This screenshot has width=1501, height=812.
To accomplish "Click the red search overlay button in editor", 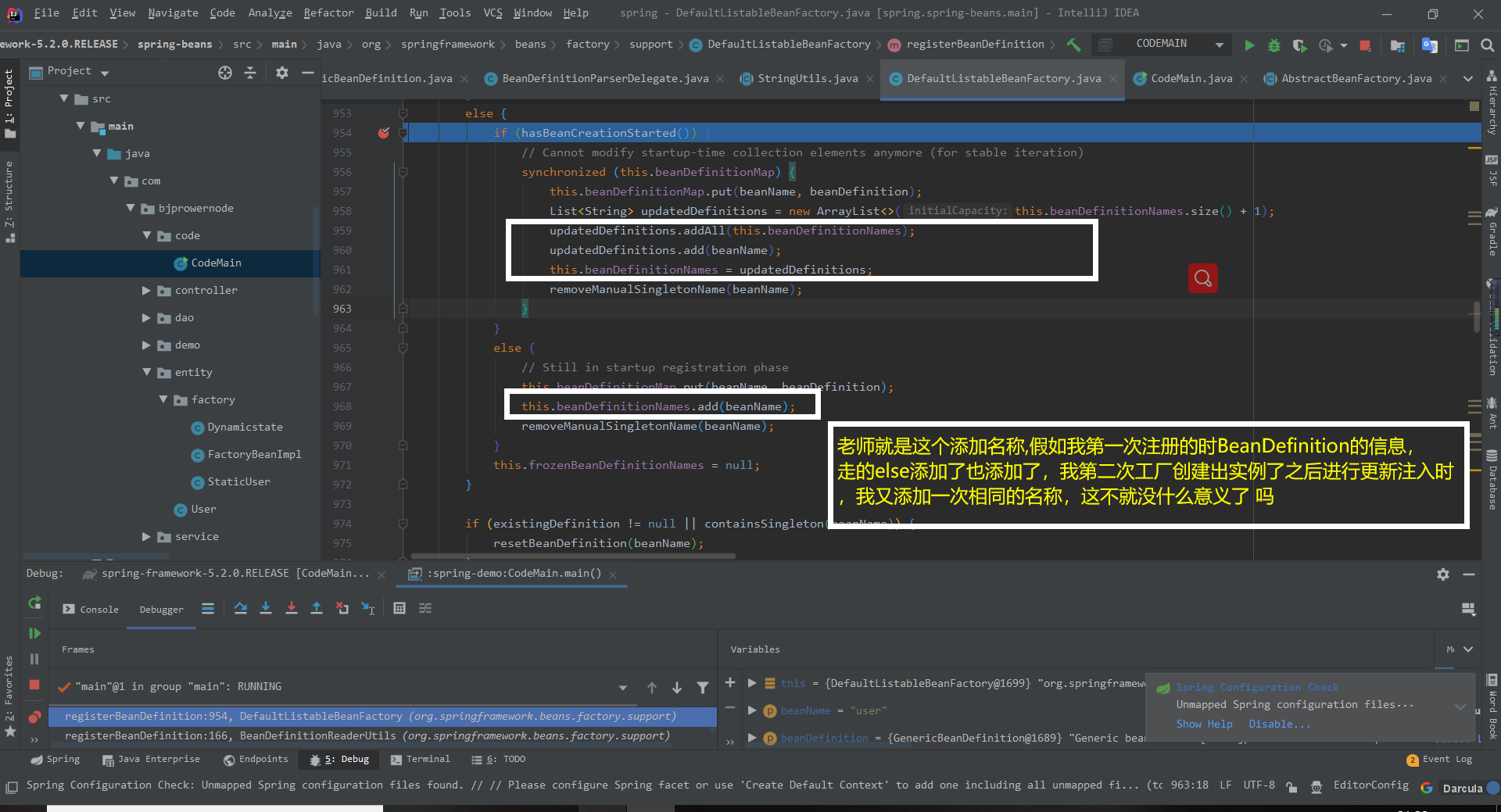I will pos(1203,278).
